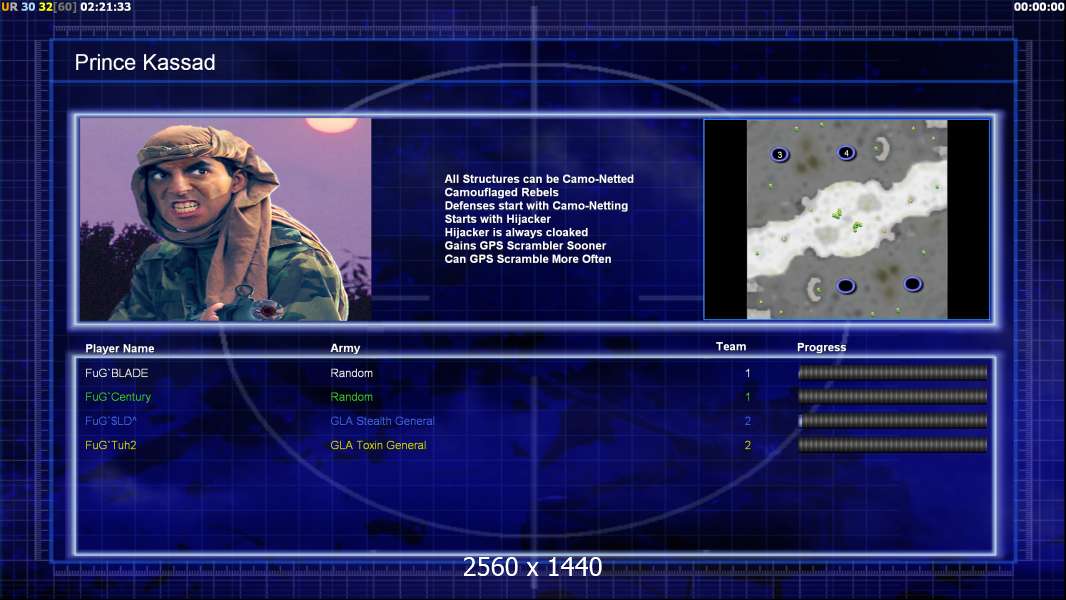Select start position marker 3 on map
The height and width of the screenshot is (600, 1066).
(780, 155)
